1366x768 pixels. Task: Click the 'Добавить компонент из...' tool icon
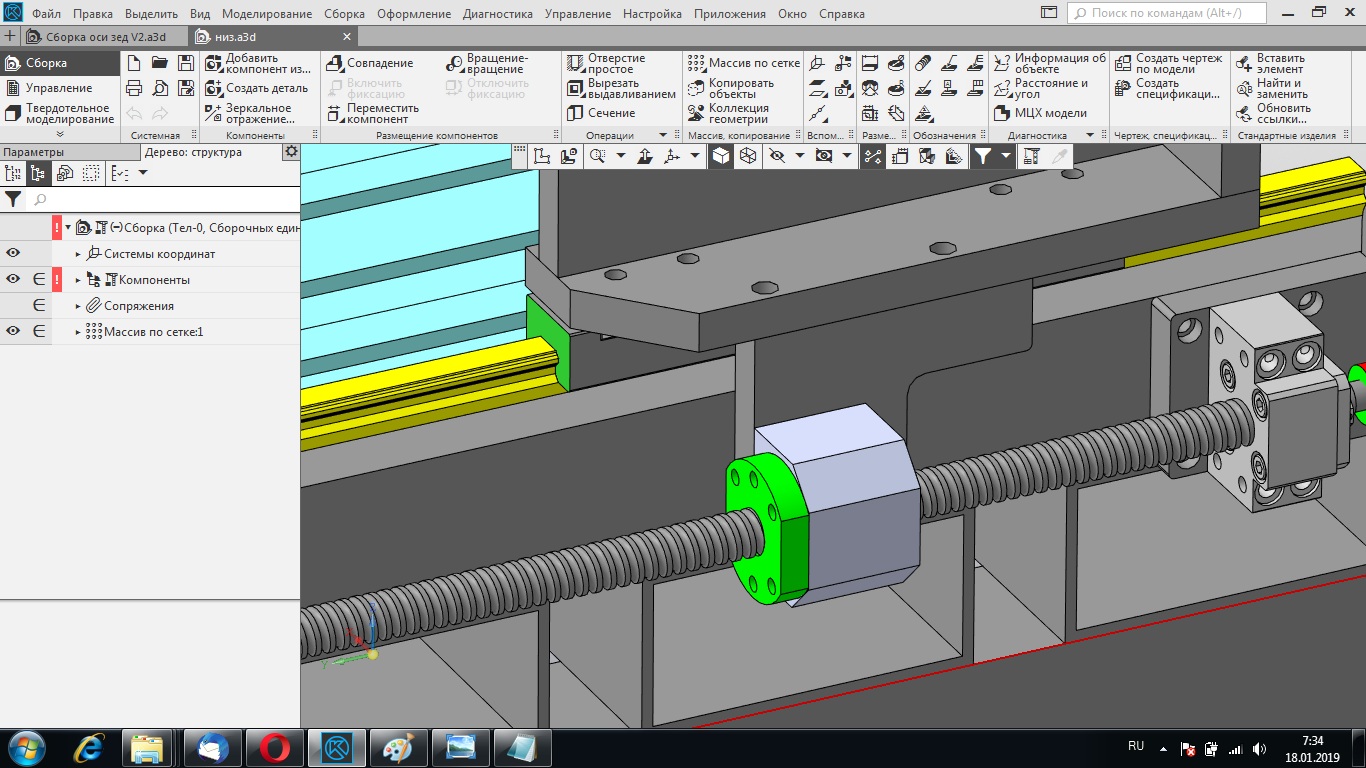(x=213, y=63)
